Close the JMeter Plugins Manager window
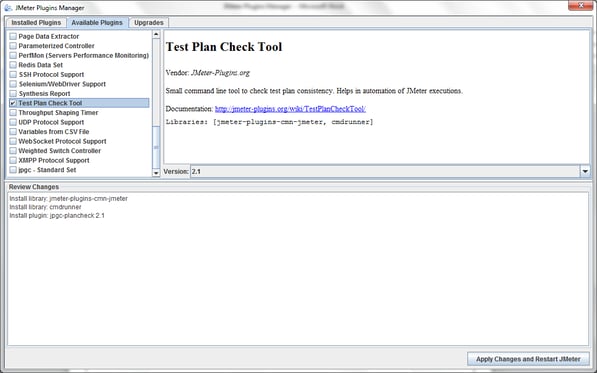The image size is (597, 373). tap(580, 5)
